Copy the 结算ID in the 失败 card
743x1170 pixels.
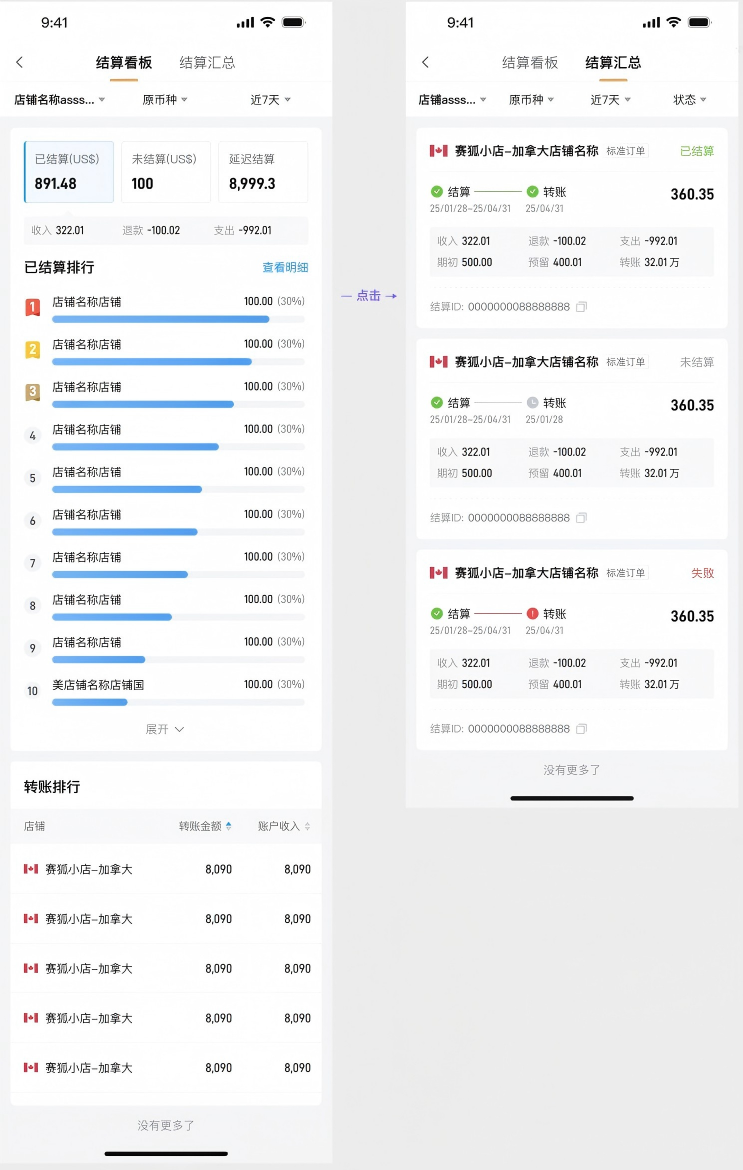[581, 729]
